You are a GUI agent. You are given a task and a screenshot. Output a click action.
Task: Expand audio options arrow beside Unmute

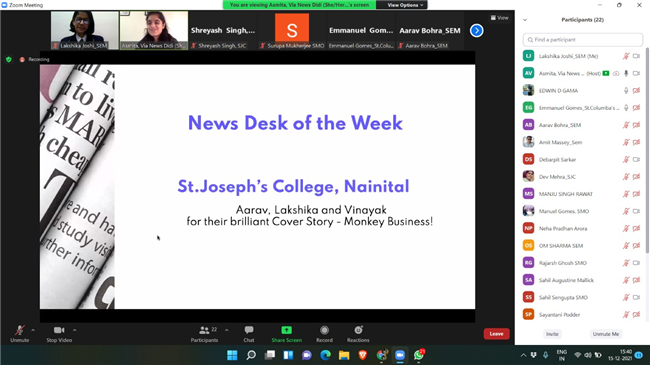pyautogui.click(x=33, y=330)
